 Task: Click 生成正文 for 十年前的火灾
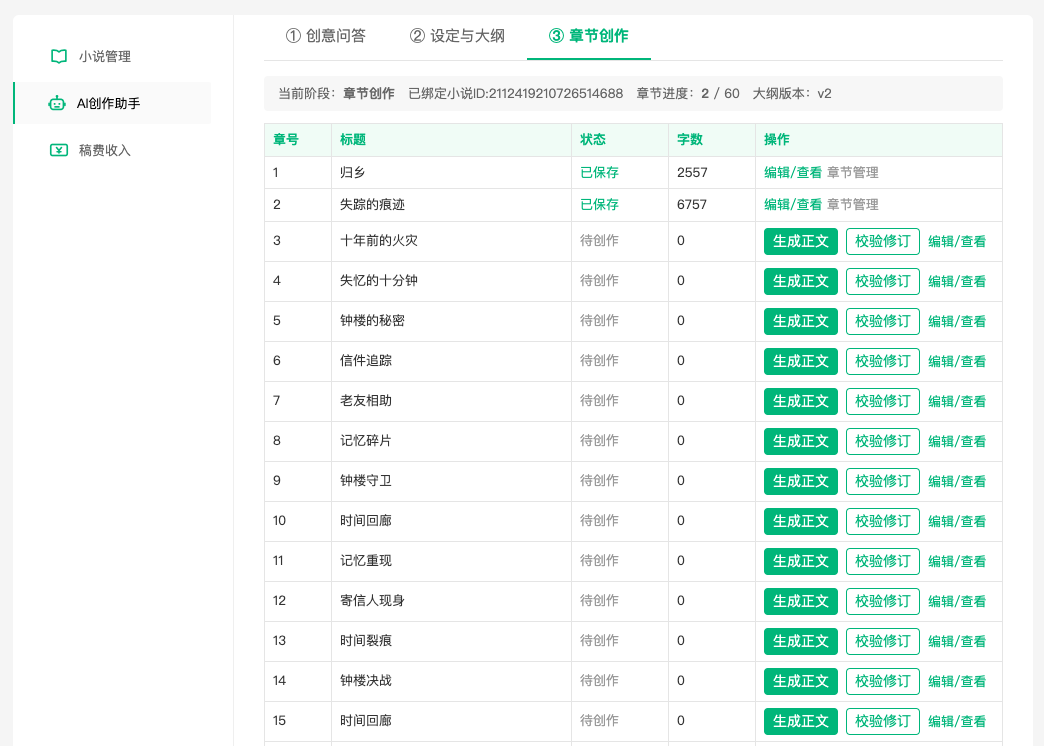(800, 241)
